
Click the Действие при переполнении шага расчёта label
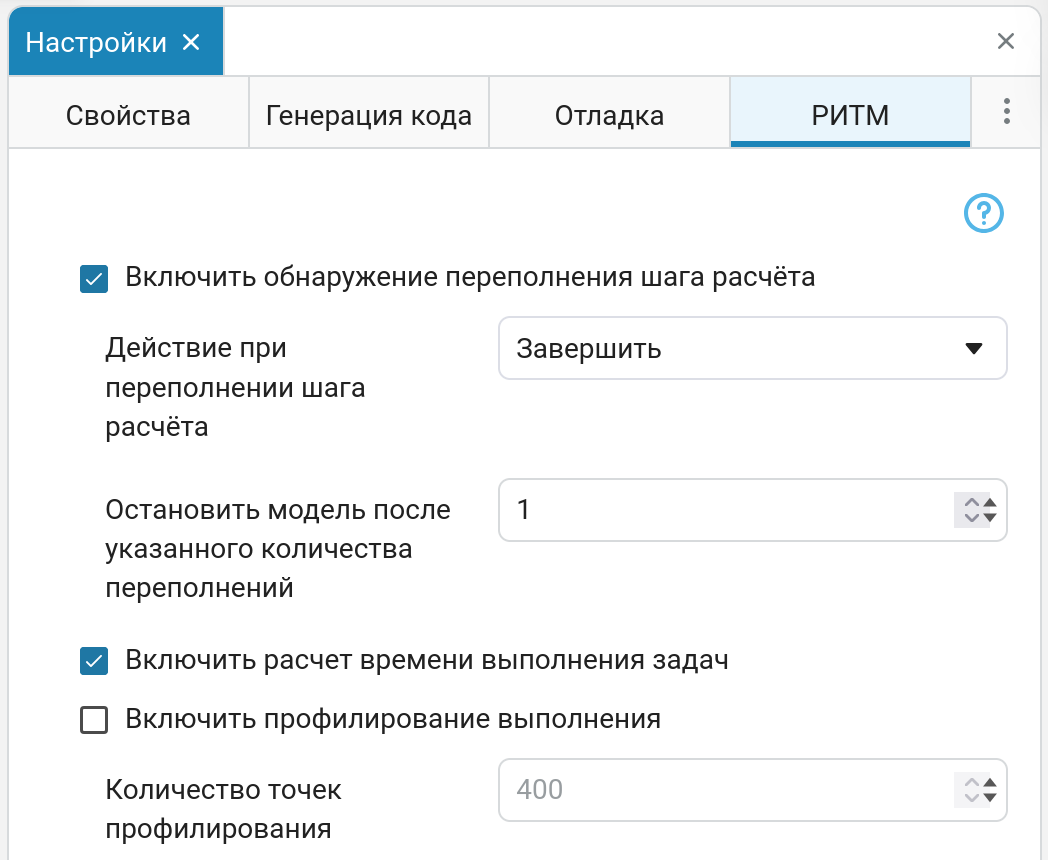(x=235, y=388)
